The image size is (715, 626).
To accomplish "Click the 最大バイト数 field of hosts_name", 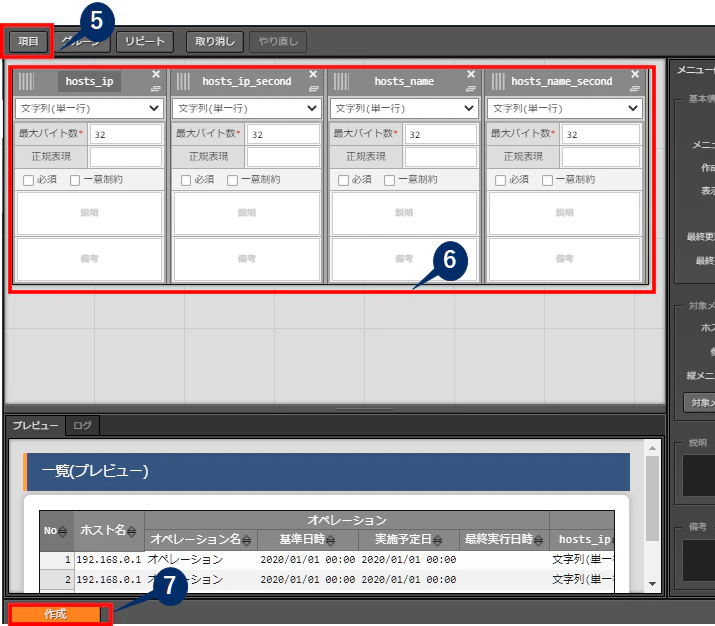I will coord(440,134).
